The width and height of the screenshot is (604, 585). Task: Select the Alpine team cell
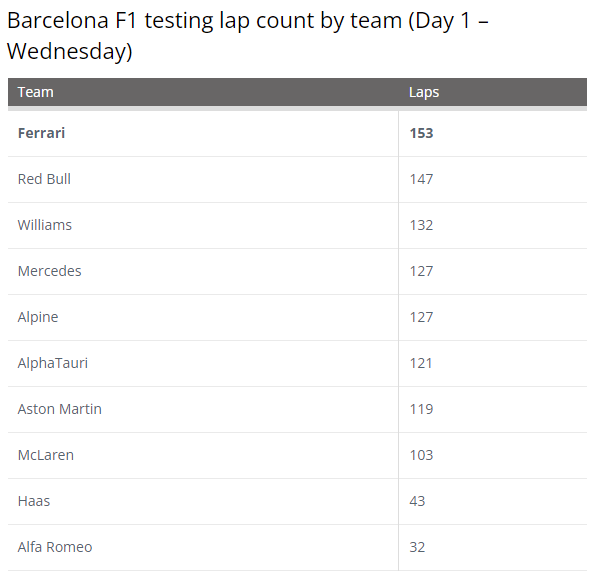(x=38, y=317)
